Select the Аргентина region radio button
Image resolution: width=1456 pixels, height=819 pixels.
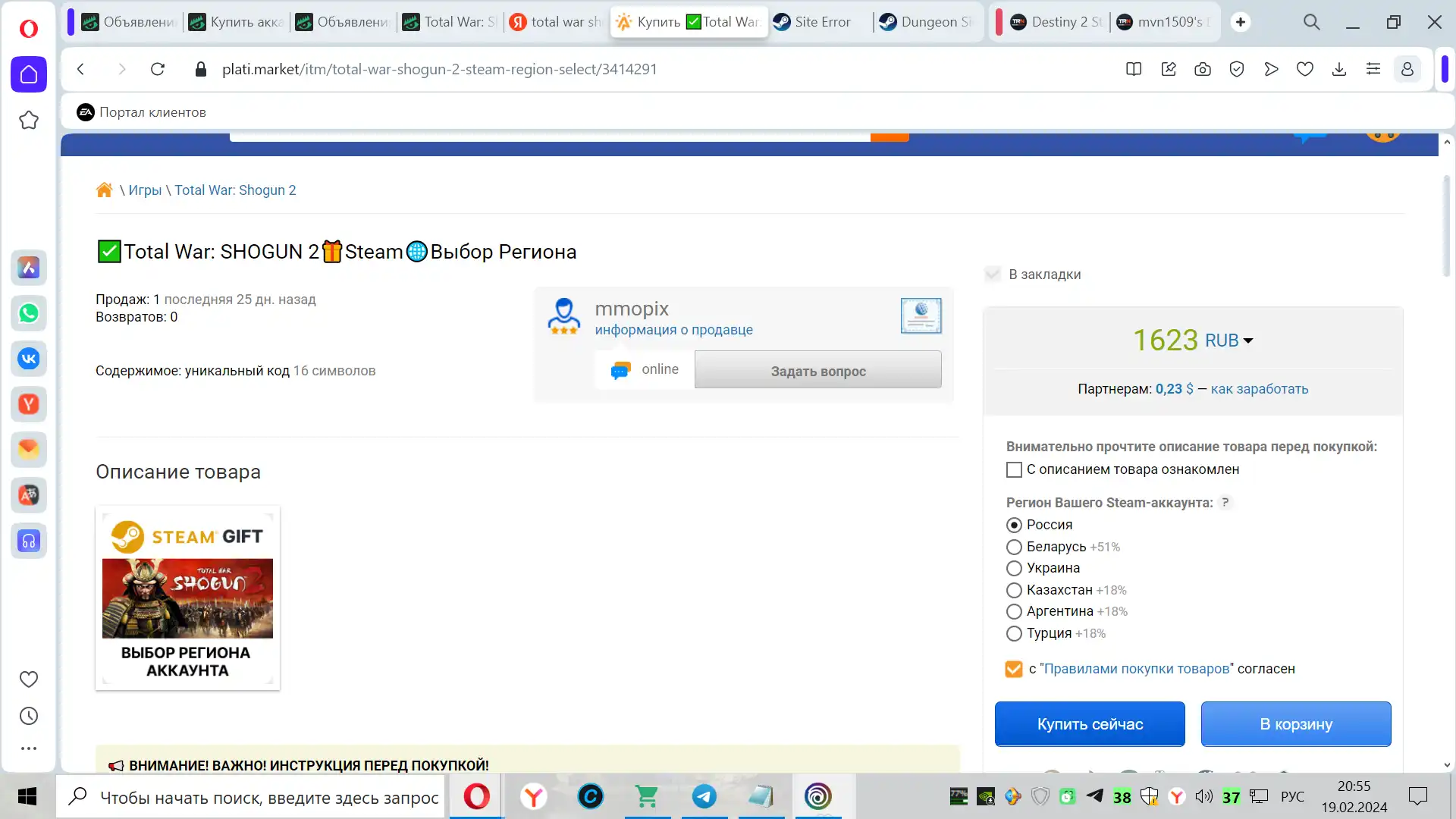pos(1014,611)
